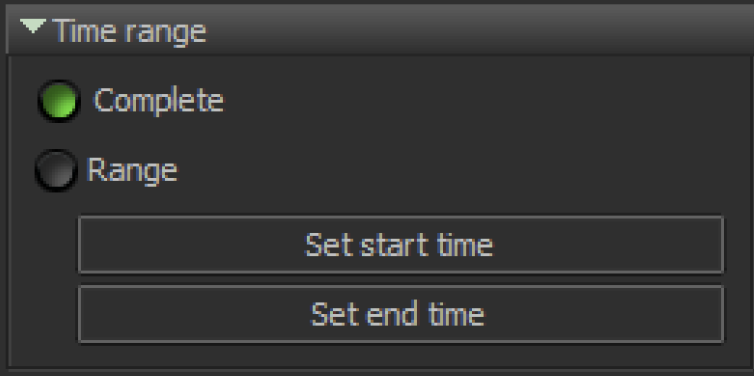This screenshot has height=376, width=754.
Task: Click the Complete option label text
Action: pos(158,101)
